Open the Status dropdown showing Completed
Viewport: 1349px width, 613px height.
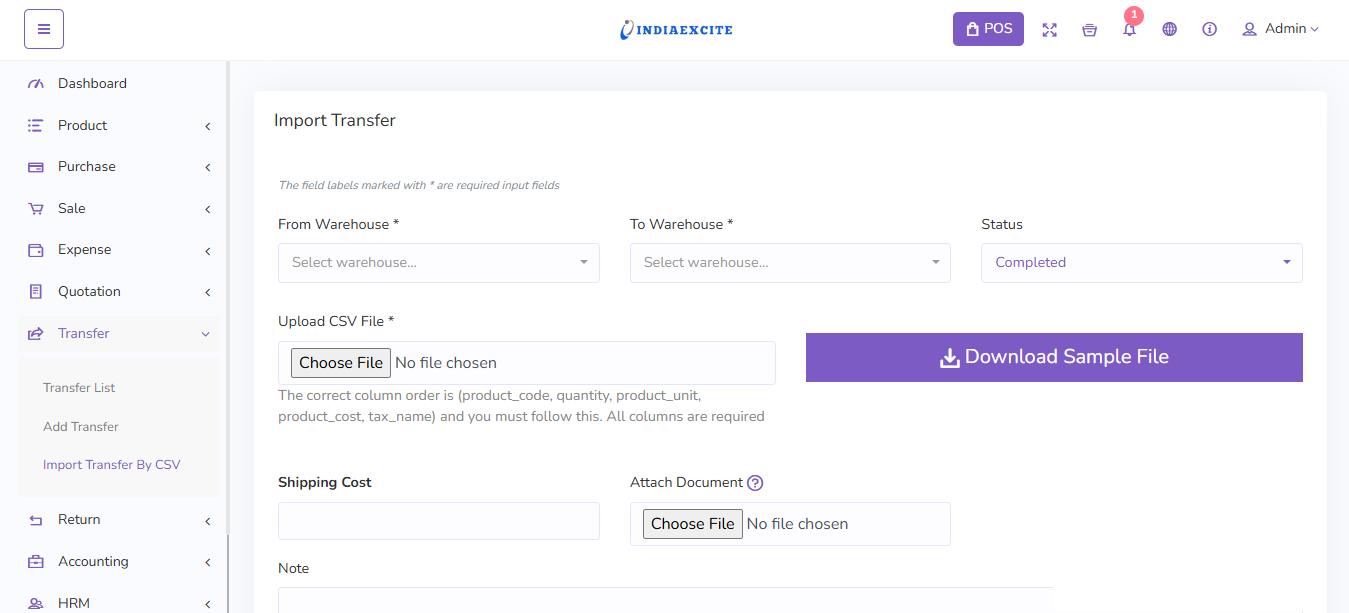pos(1141,263)
